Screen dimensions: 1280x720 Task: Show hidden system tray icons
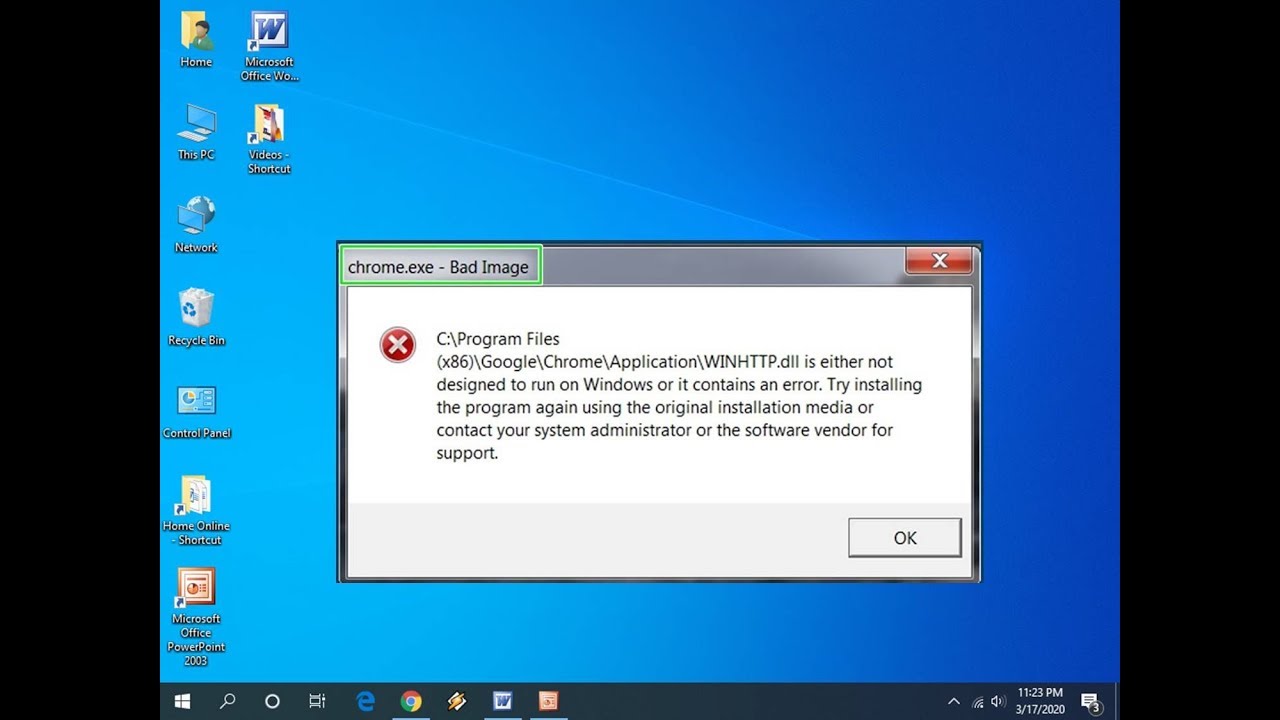pyautogui.click(x=954, y=702)
